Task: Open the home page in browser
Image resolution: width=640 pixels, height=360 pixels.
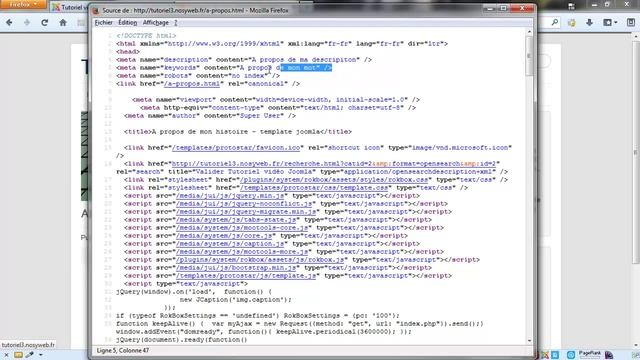Action: pos(63,23)
